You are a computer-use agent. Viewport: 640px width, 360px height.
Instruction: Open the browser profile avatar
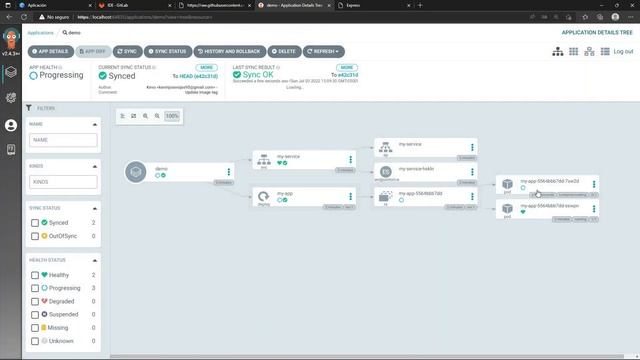(615, 17)
